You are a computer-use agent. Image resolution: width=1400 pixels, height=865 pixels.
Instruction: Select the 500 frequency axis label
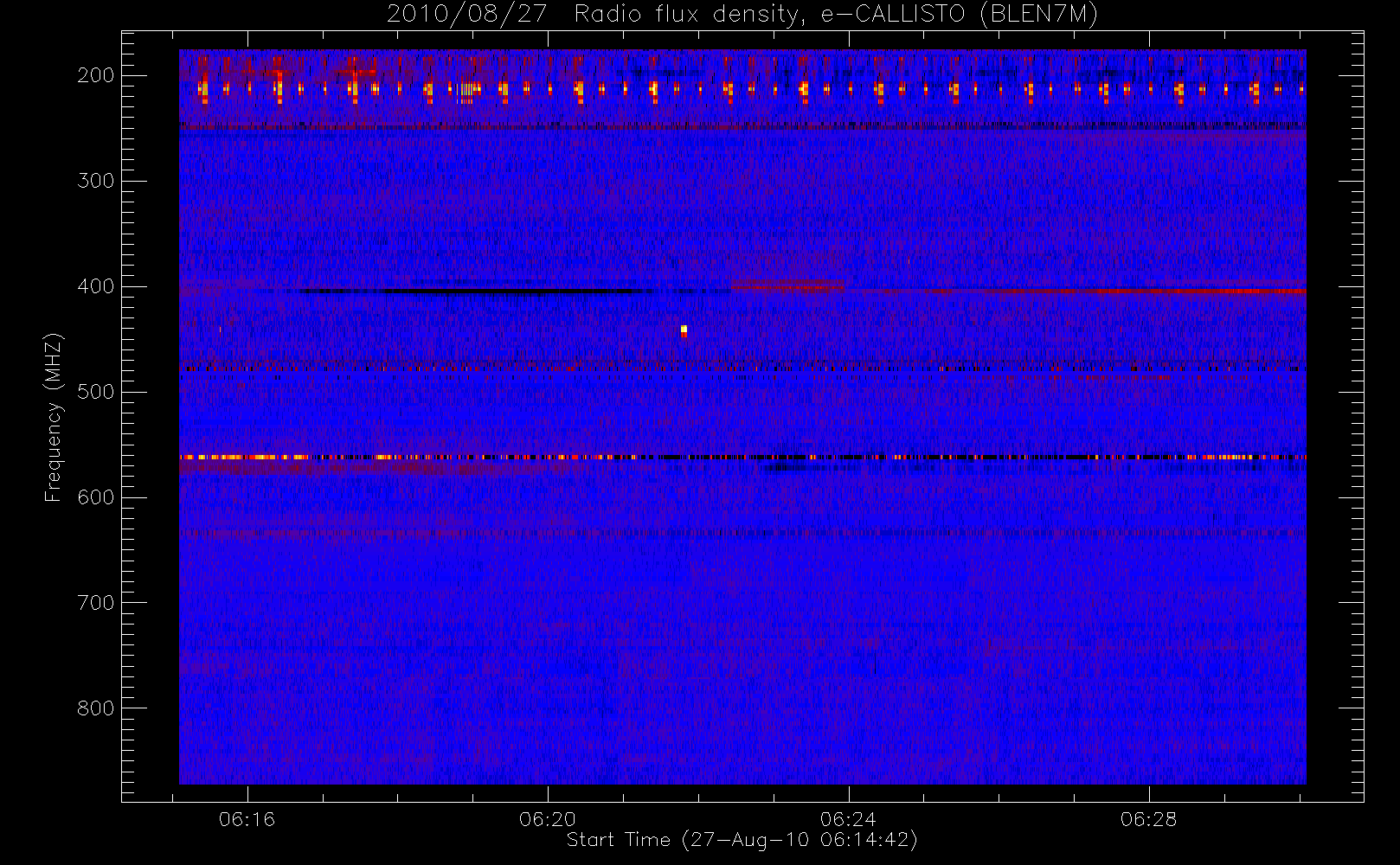coord(95,392)
